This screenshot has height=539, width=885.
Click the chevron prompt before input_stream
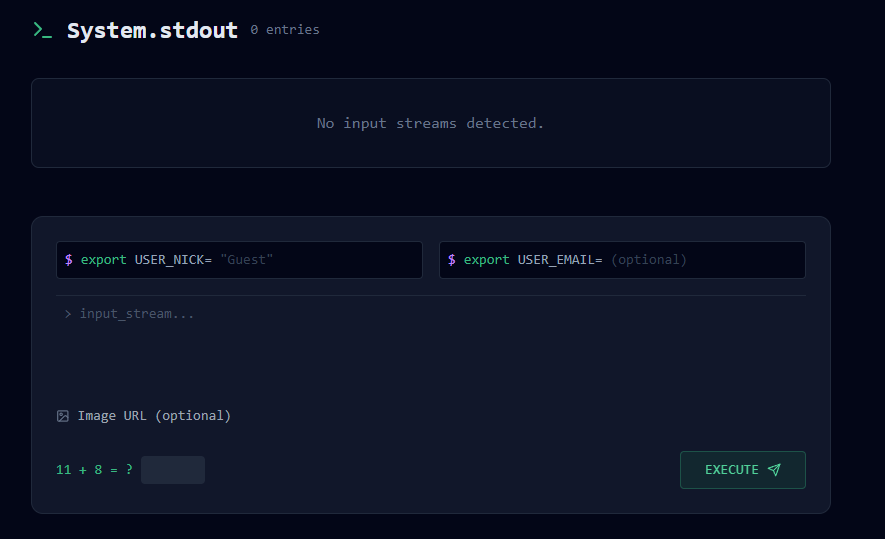point(68,314)
